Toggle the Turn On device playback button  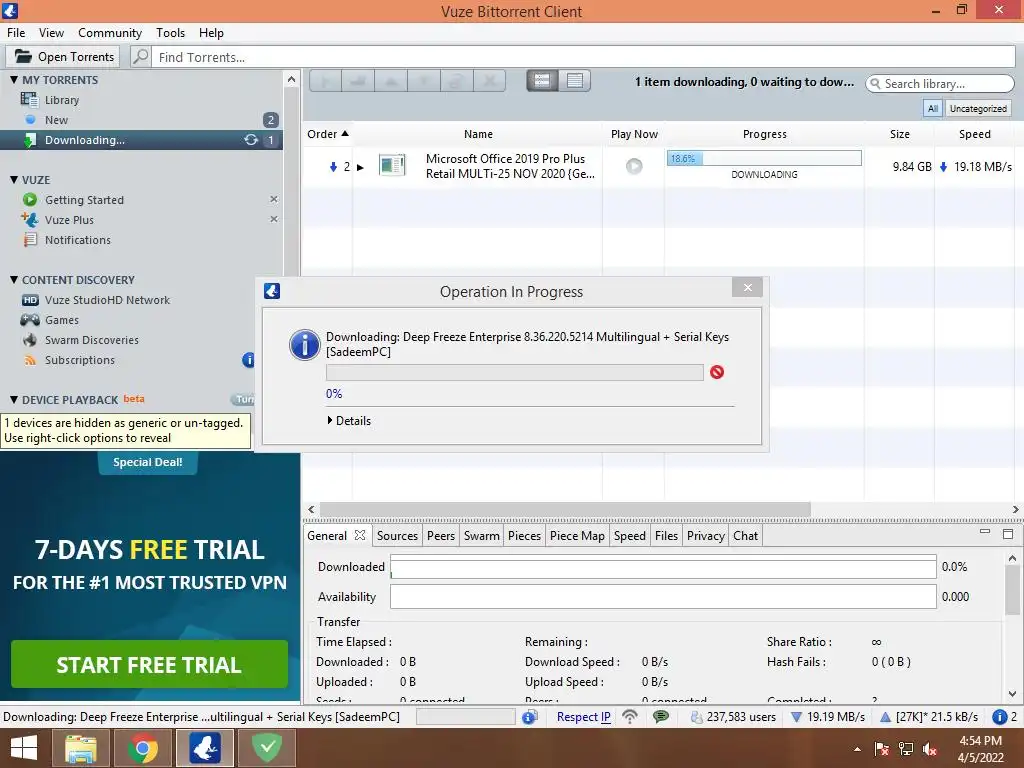coord(243,399)
